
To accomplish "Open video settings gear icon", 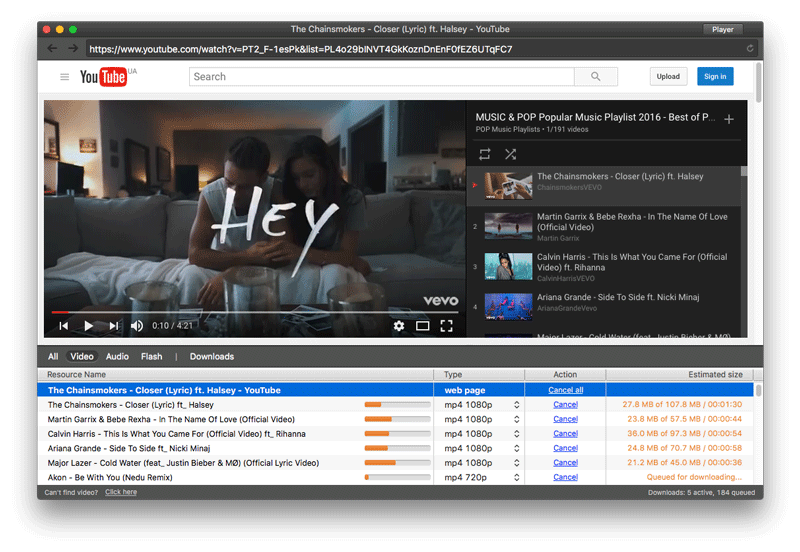I will tap(399, 325).
